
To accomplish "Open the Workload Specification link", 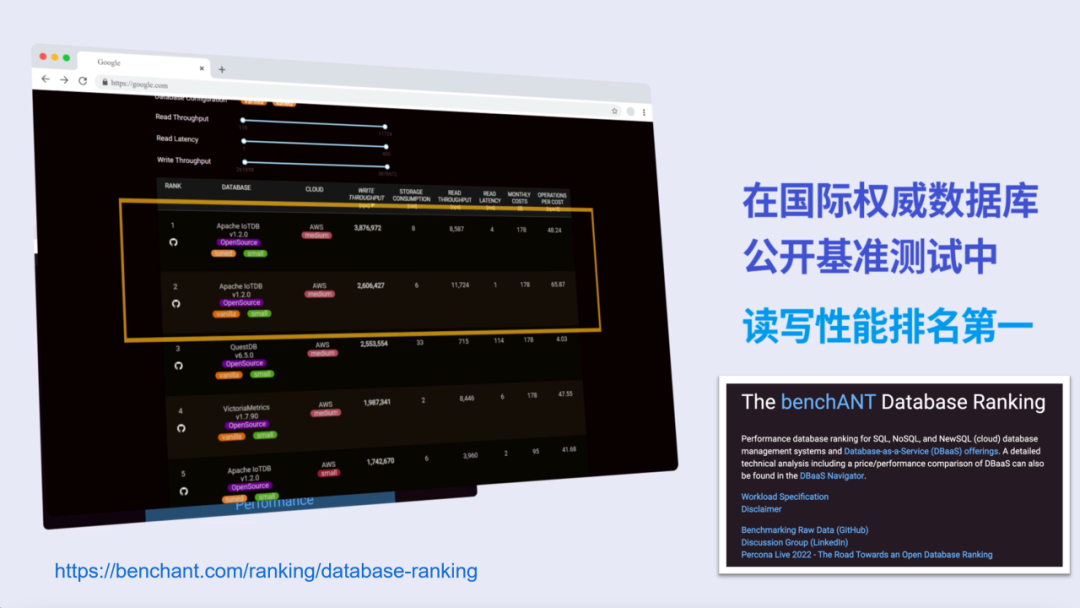I will point(785,496).
